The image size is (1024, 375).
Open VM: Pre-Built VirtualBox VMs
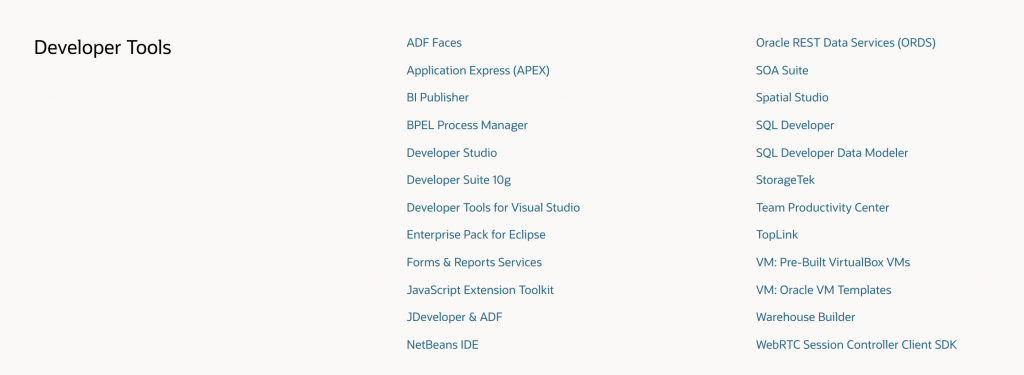[x=833, y=262]
